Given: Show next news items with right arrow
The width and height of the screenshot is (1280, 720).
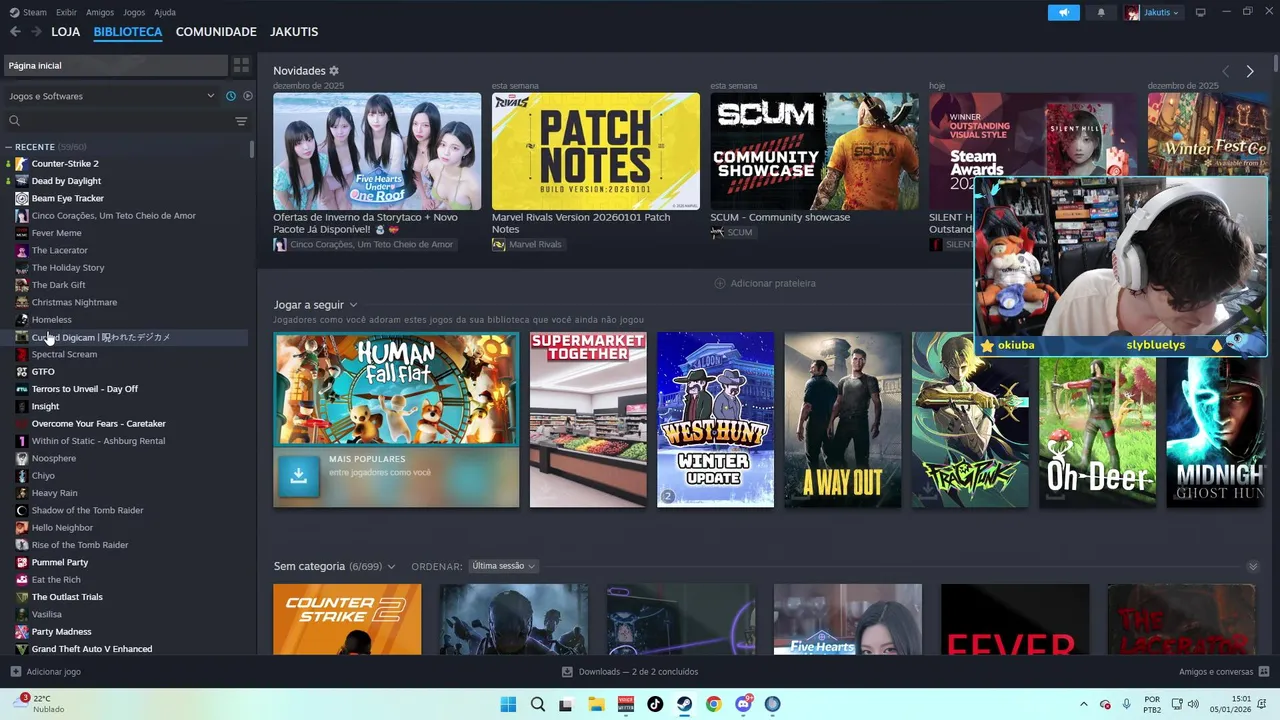Looking at the screenshot, I should coord(1250,71).
